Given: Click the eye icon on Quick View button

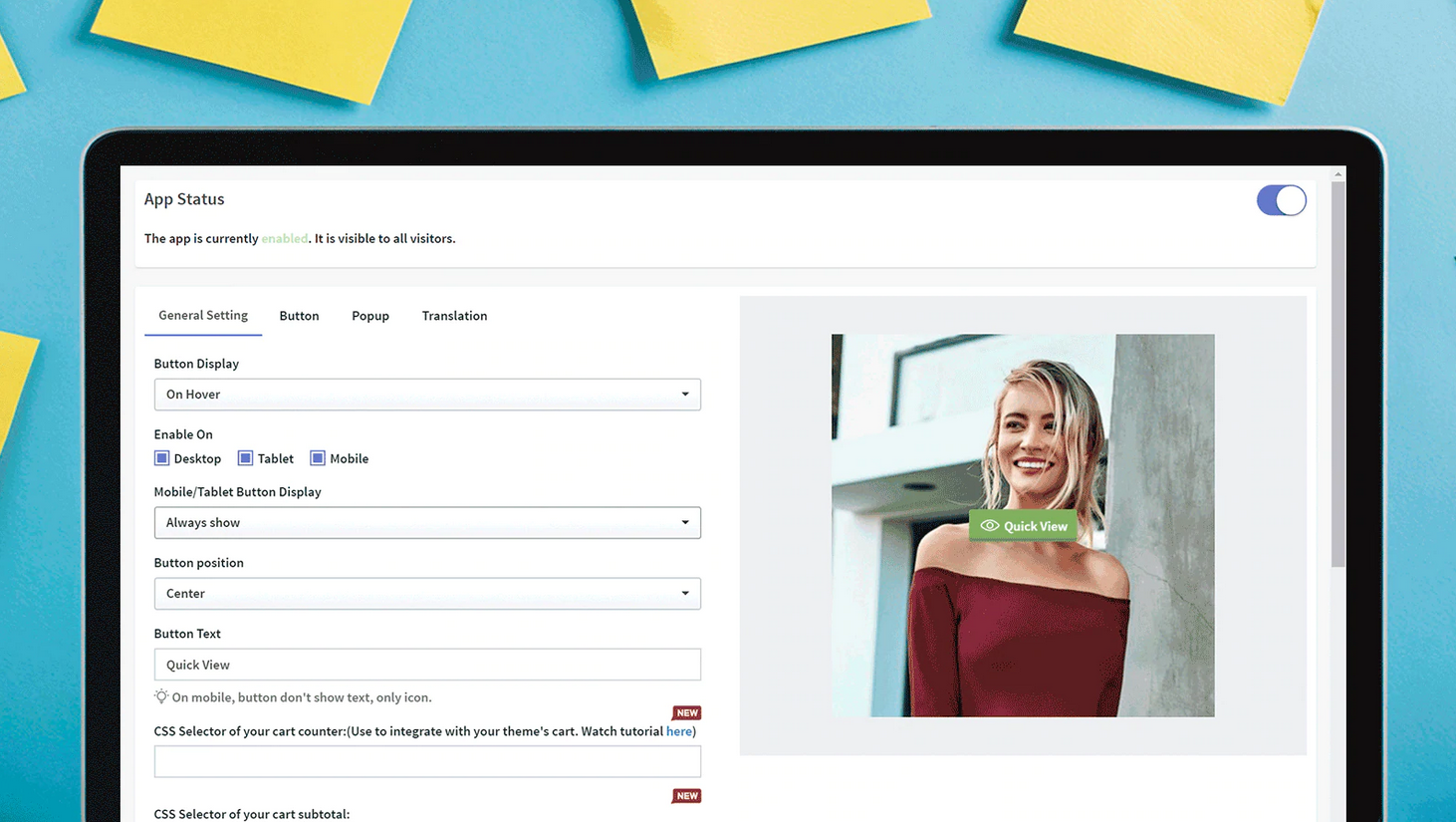Looking at the screenshot, I should pos(989,526).
